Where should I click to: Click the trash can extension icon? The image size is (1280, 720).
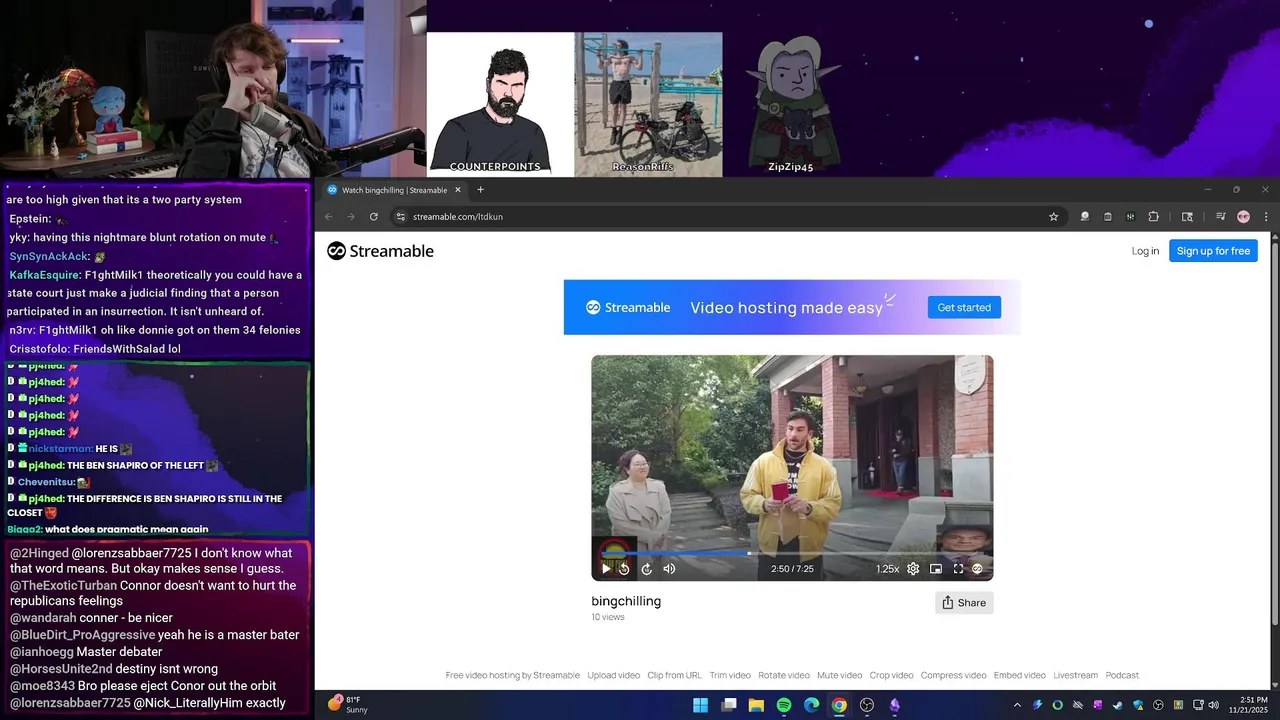click(x=1107, y=217)
